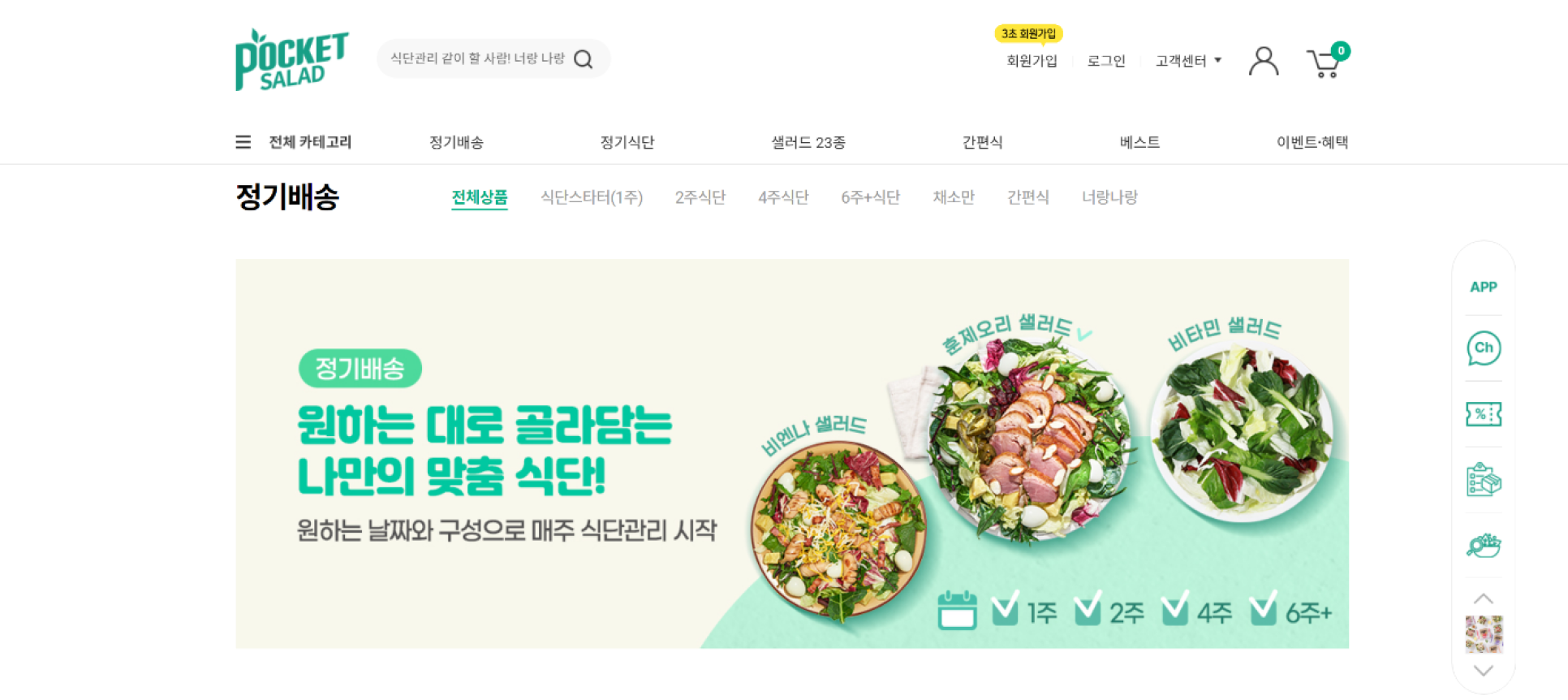Focus the search input field
The width and height of the screenshot is (1568, 700).
click(477, 58)
